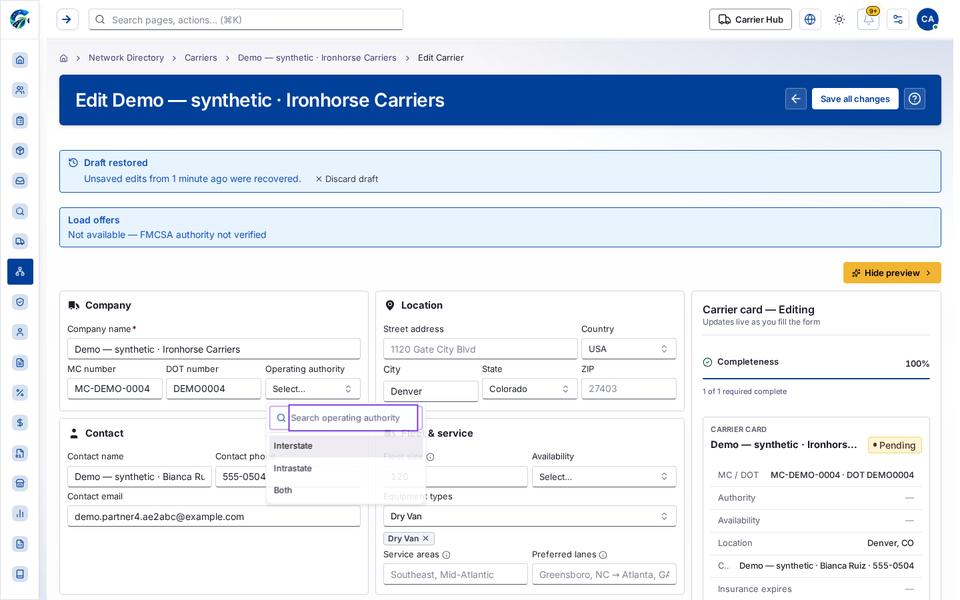Open the clipboard sidebar icon
This screenshot has width=960, height=600.
pos(20,121)
